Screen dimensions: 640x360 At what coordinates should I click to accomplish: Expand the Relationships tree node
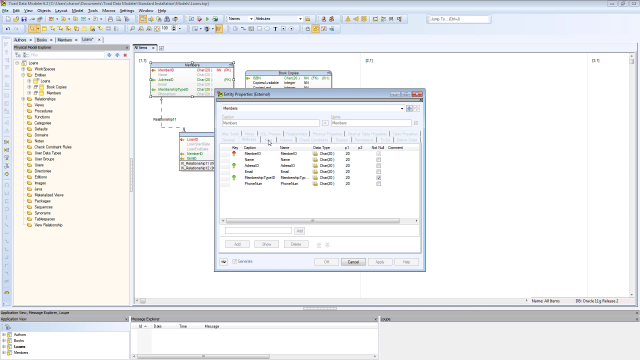click(23, 99)
